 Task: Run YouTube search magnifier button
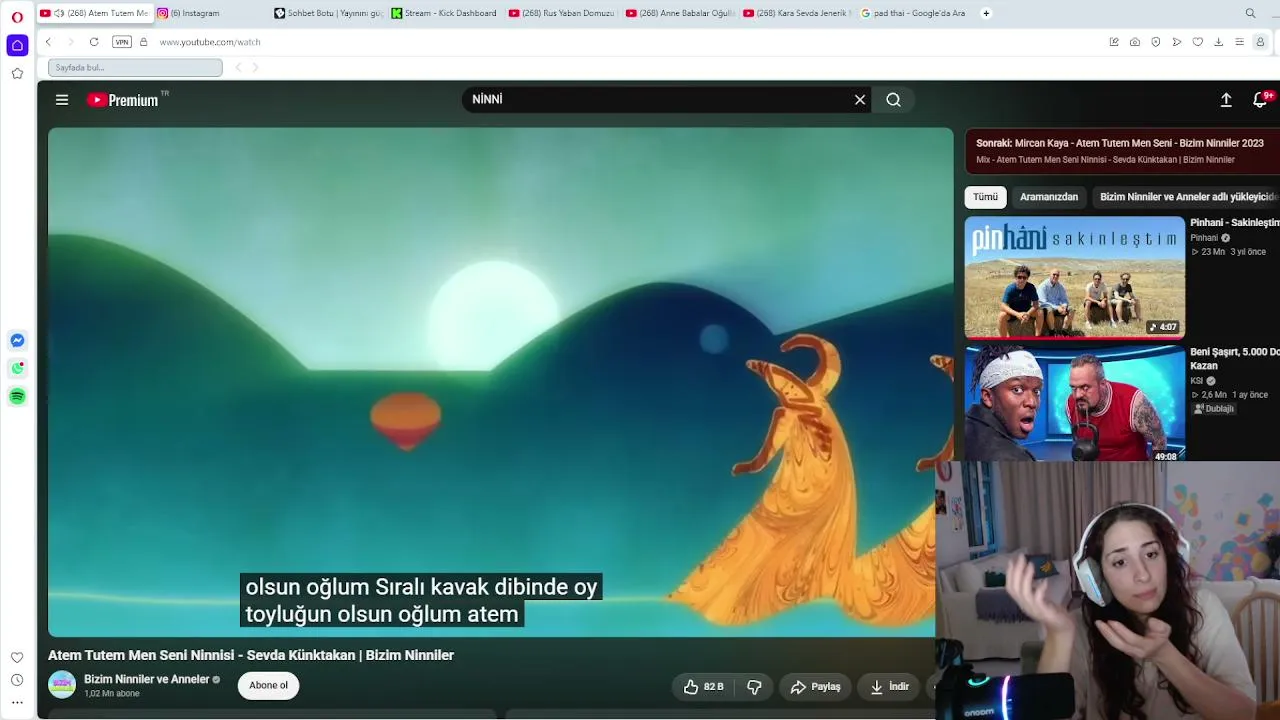coord(894,100)
